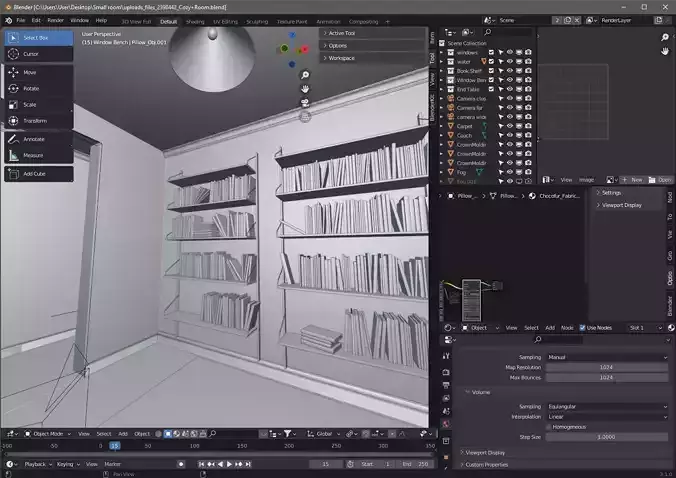Click the Blender logo menu icon

pos(9,20)
